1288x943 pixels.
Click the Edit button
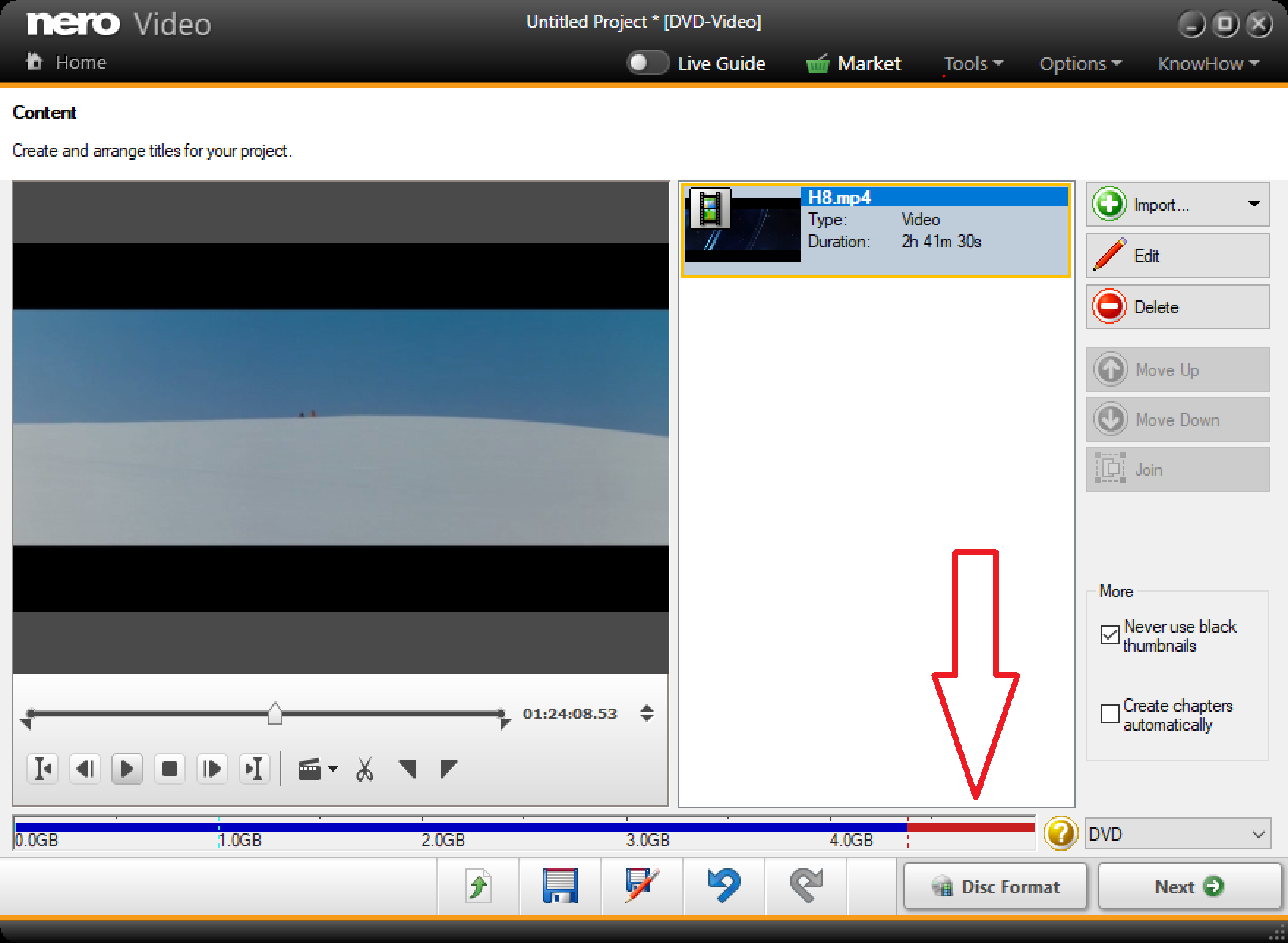tap(1177, 256)
